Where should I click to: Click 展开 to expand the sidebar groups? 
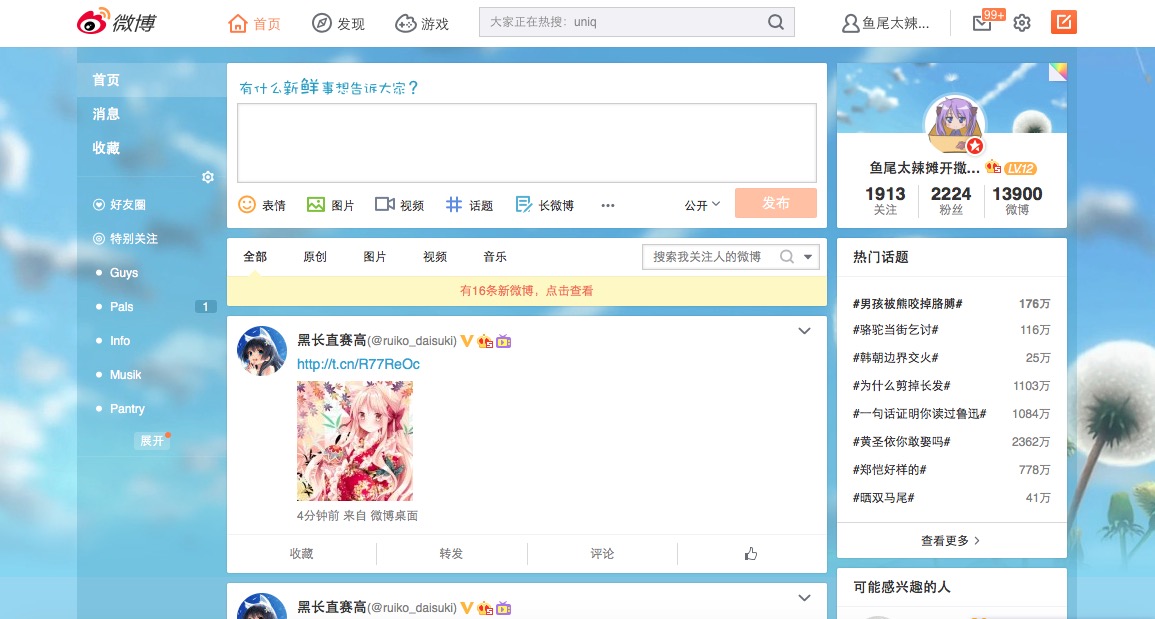click(151, 440)
